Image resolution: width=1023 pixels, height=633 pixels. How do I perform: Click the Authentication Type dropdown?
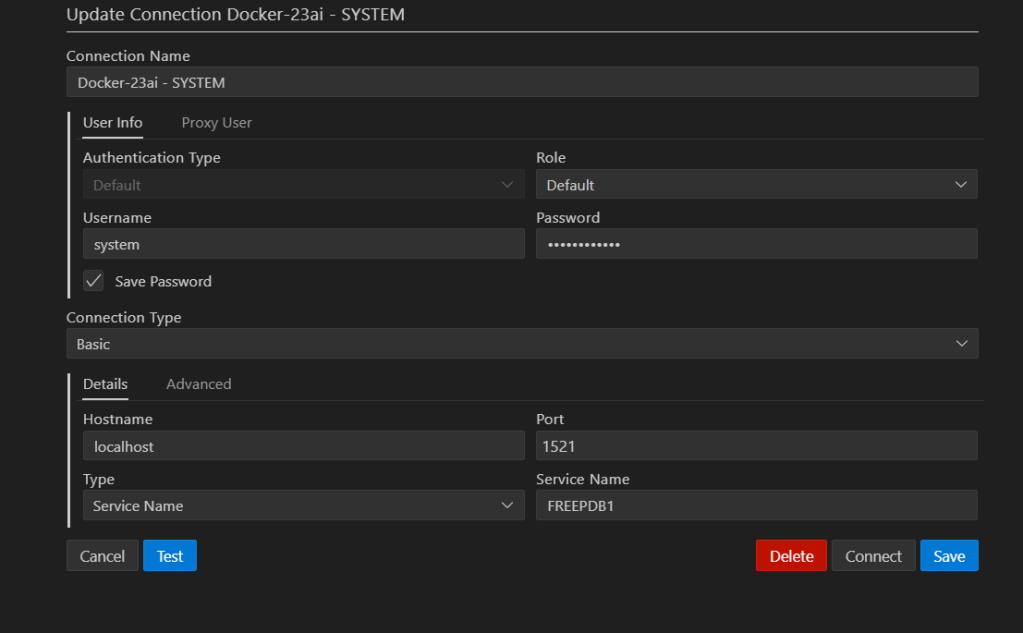(303, 185)
